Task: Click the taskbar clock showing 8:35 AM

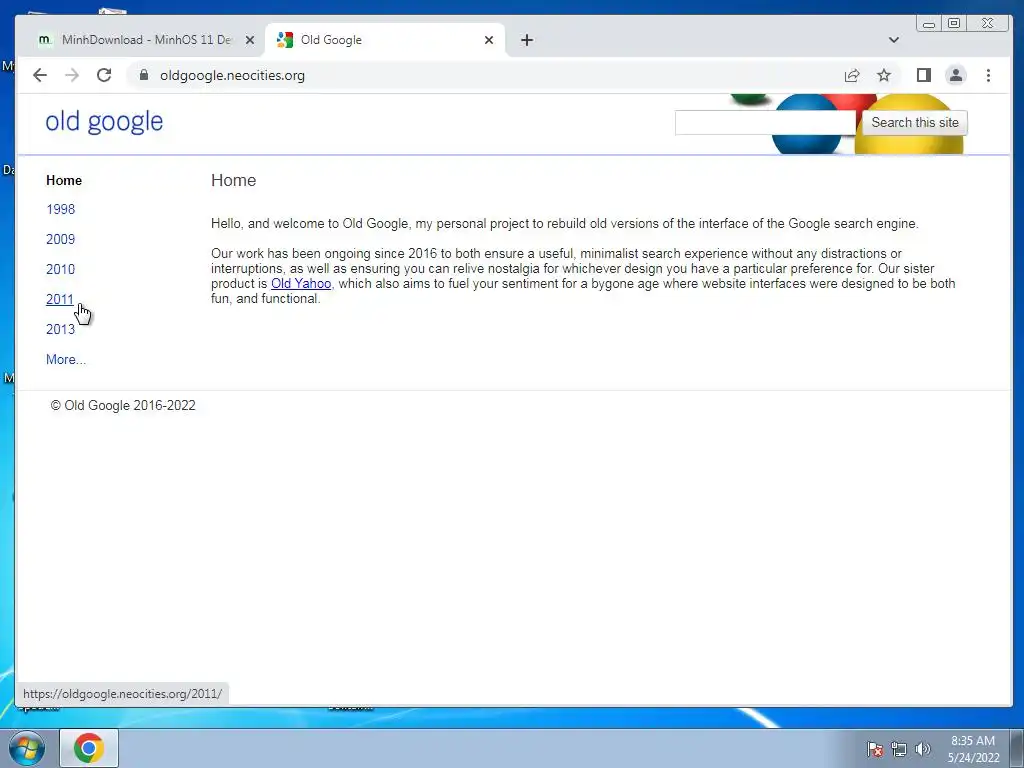Action: (973, 749)
